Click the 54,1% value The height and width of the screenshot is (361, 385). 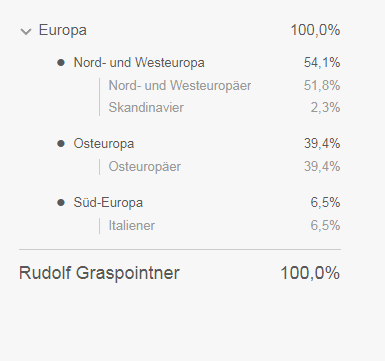(x=322, y=63)
